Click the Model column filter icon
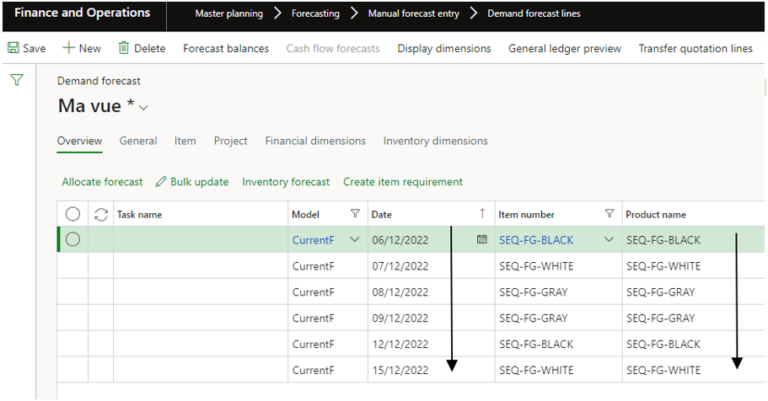768x401 pixels. coord(354,214)
